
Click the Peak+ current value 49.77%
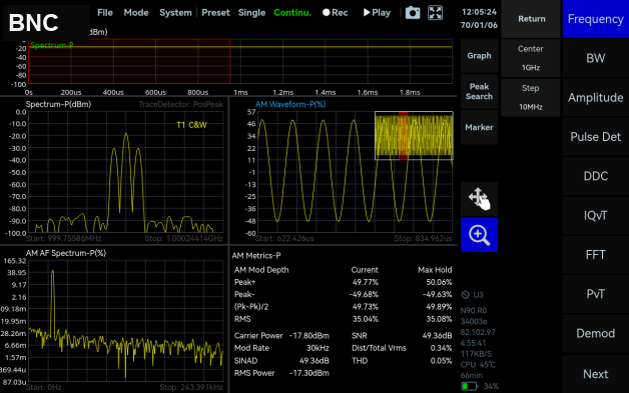click(365, 282)
